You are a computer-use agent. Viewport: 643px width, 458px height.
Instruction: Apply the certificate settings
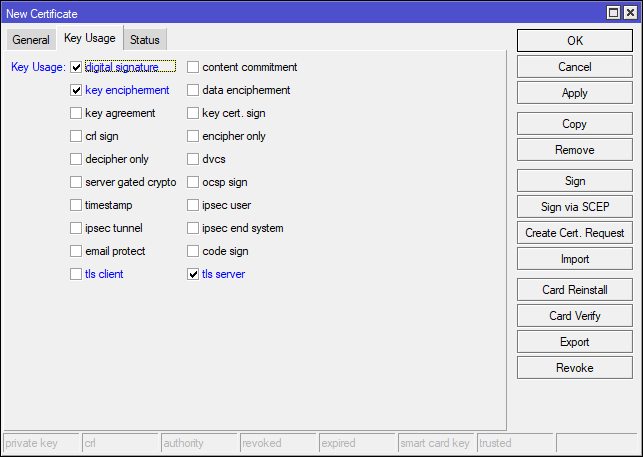coord(575,93)
